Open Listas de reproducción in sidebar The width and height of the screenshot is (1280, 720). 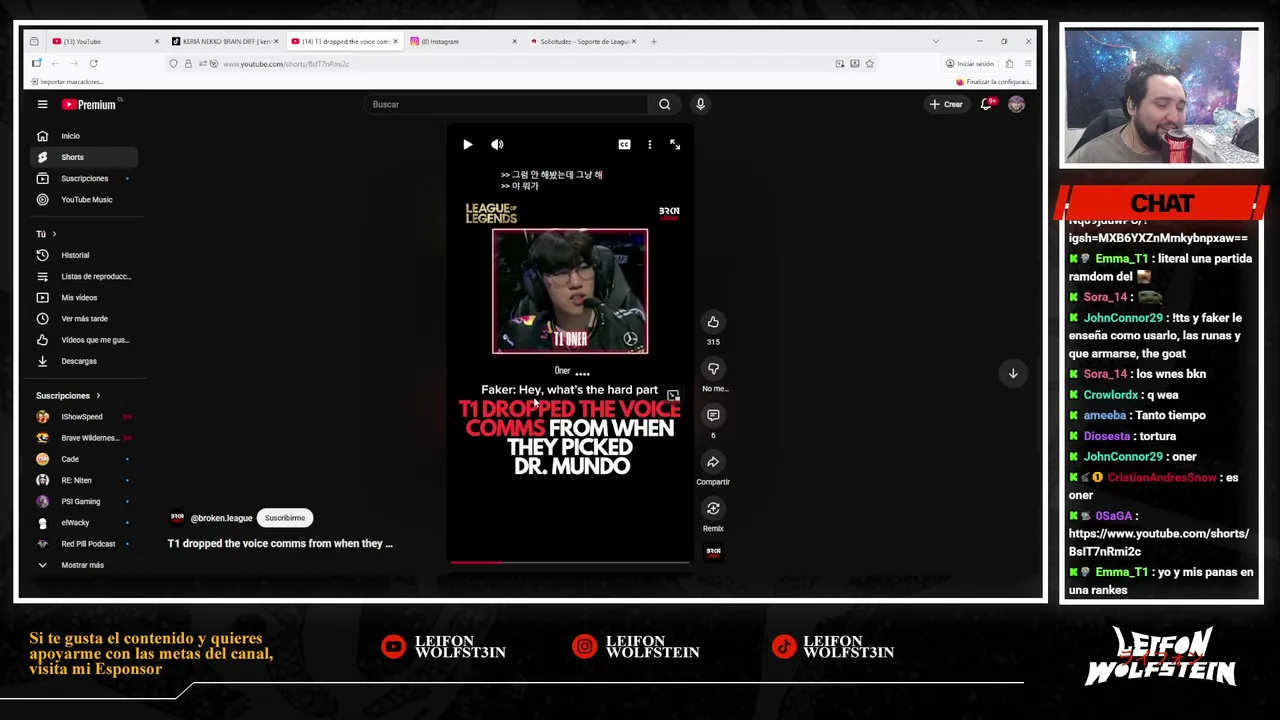tap(84, 276)
